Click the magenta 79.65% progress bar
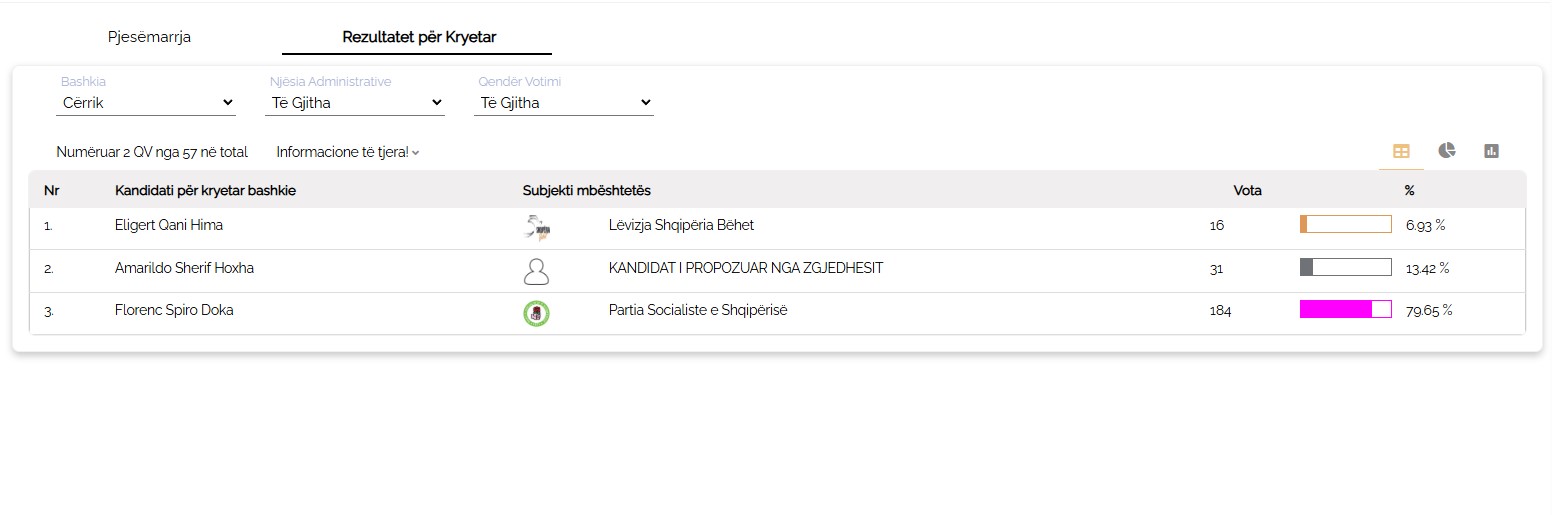 click(x=1345, y=310)
